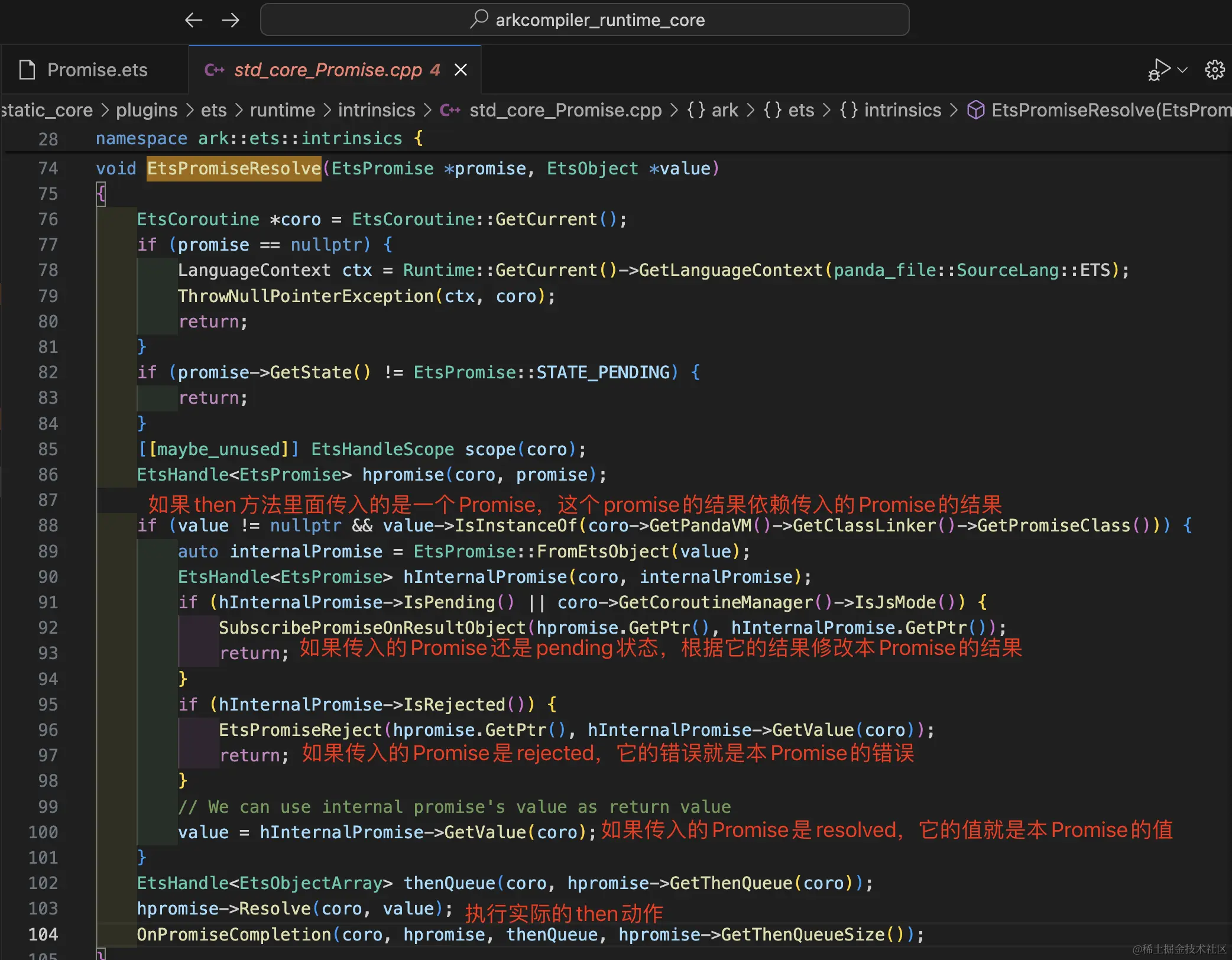Click the highlighted EtsPromiseResolve function name
This screenshot has width=1232, height=960.
click(234, 168)
